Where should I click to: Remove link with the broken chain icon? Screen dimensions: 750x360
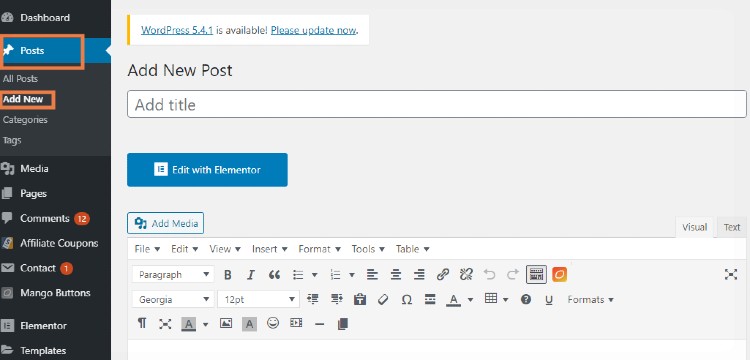click(x=466, y=274)
